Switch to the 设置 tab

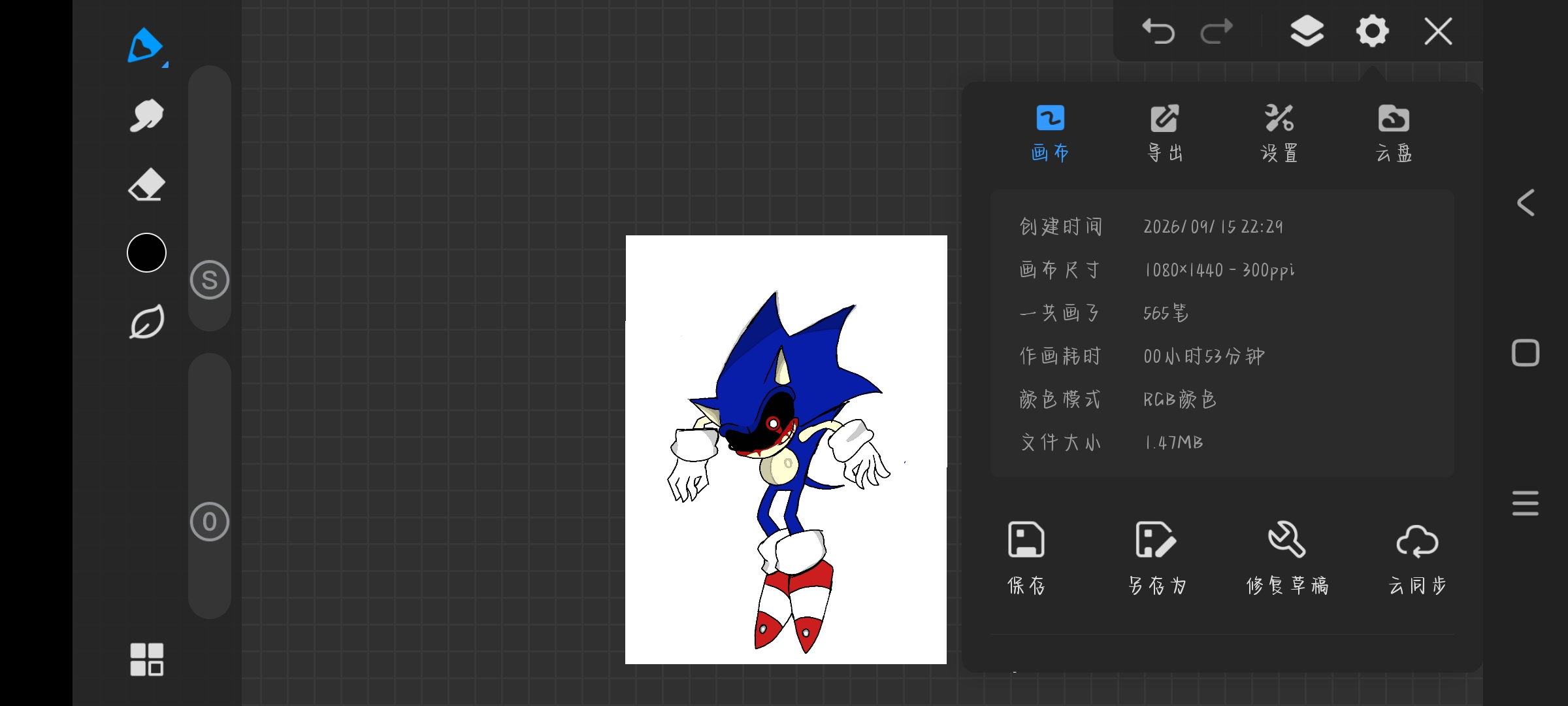coord(1279,133)
